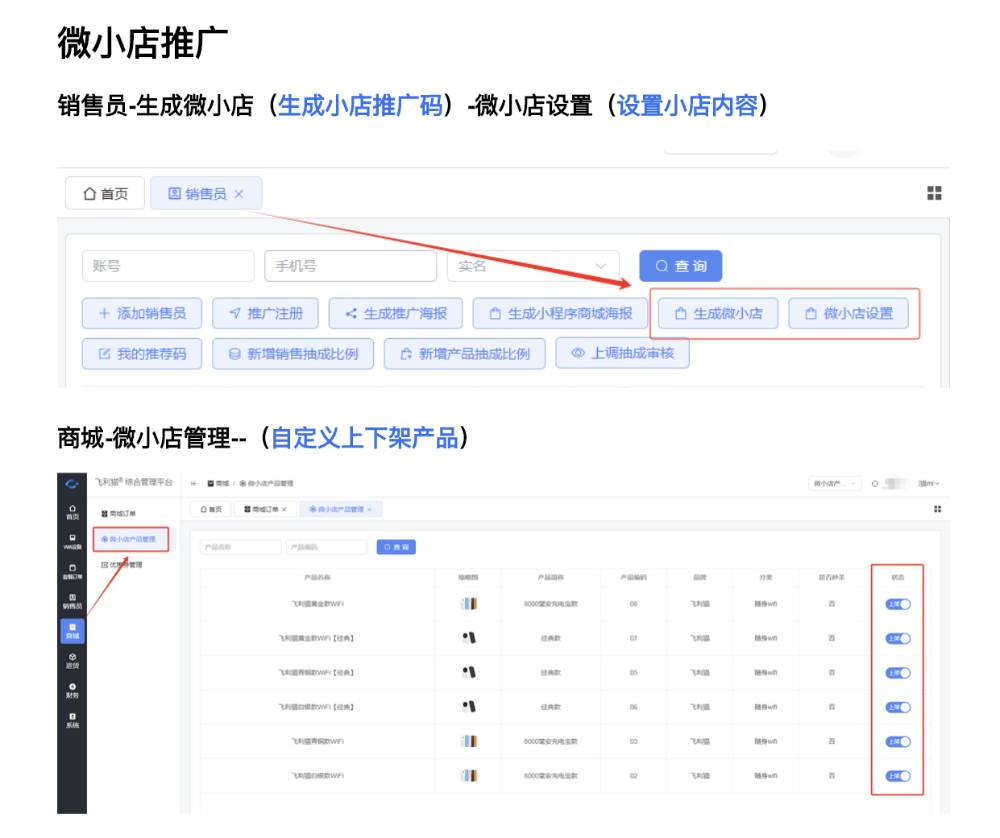The width and height of the screenshot is (1000, 838).
Task: Click the 生成微小店 button
Action: tap(718, 313)
